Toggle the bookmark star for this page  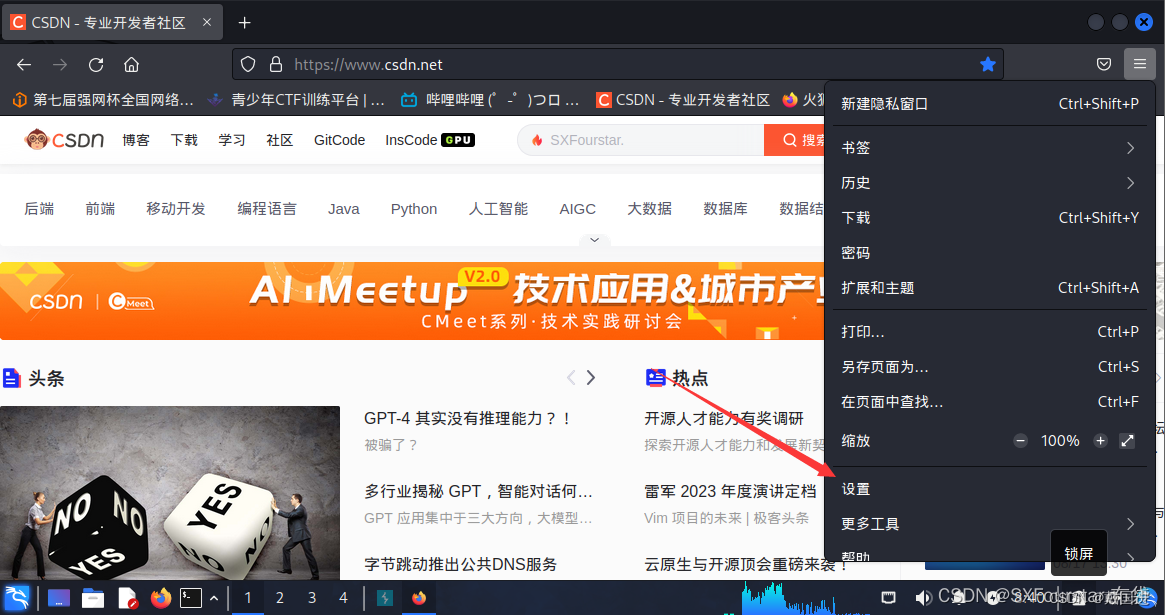point(987,65)
